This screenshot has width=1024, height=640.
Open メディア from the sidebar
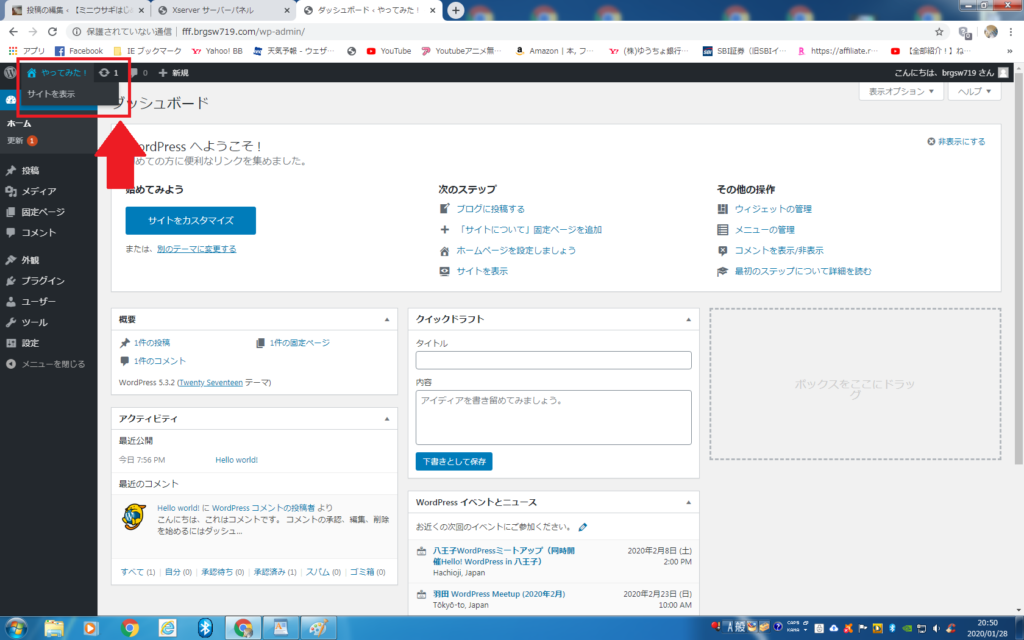coord(39,191)
